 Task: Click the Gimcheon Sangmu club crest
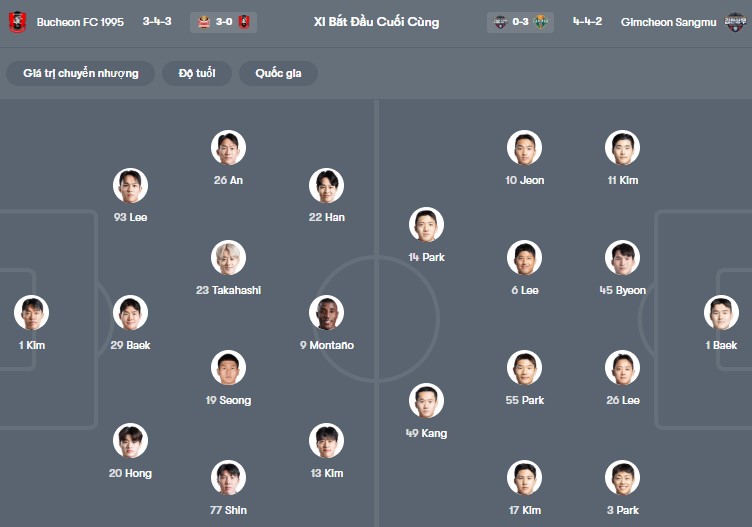point(736,21)
